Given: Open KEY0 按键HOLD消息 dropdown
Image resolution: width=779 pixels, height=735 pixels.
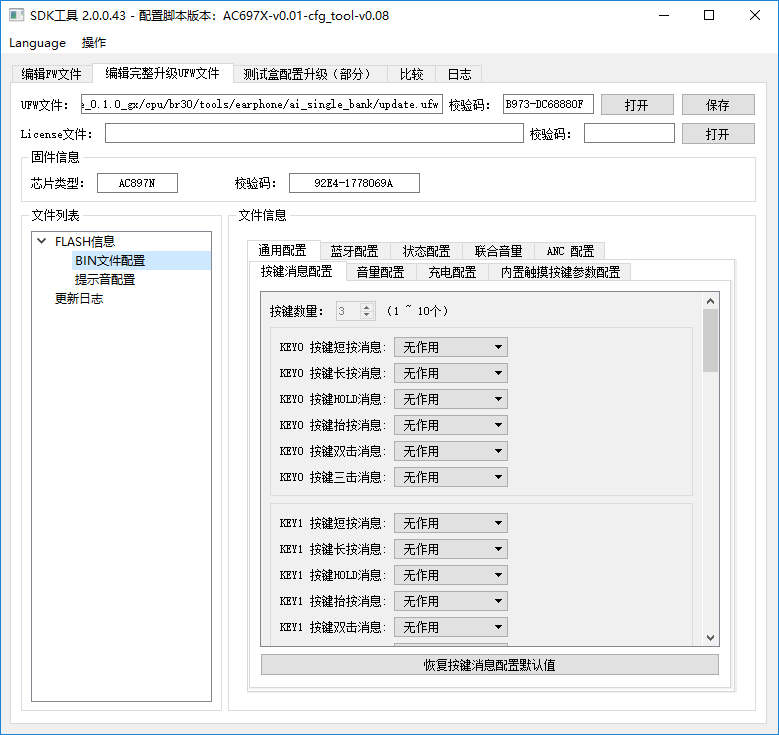Looking at the screenshot, I should click(x=451, y=399).
